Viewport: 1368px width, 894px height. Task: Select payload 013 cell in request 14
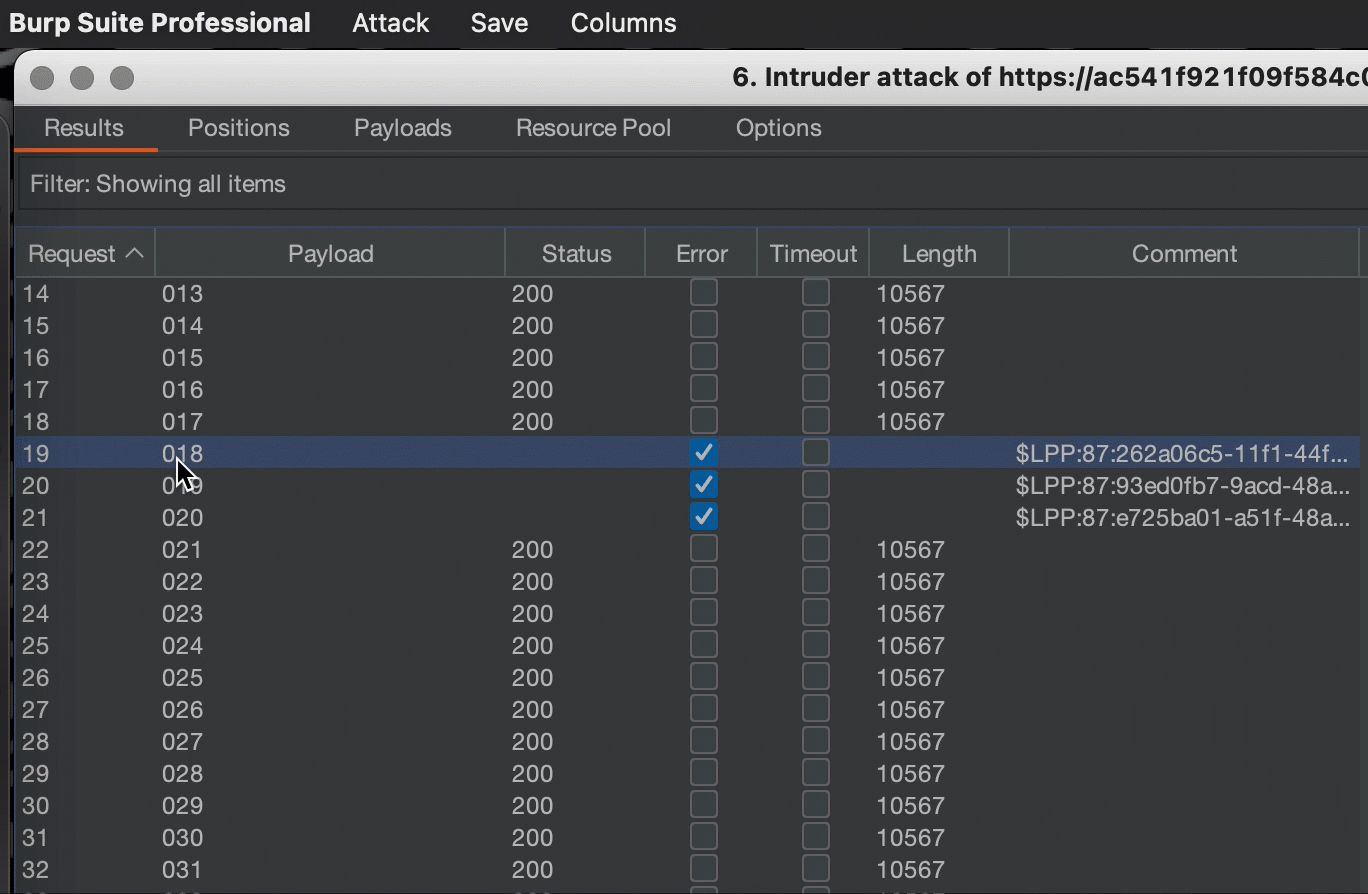[x=182, y=294]
